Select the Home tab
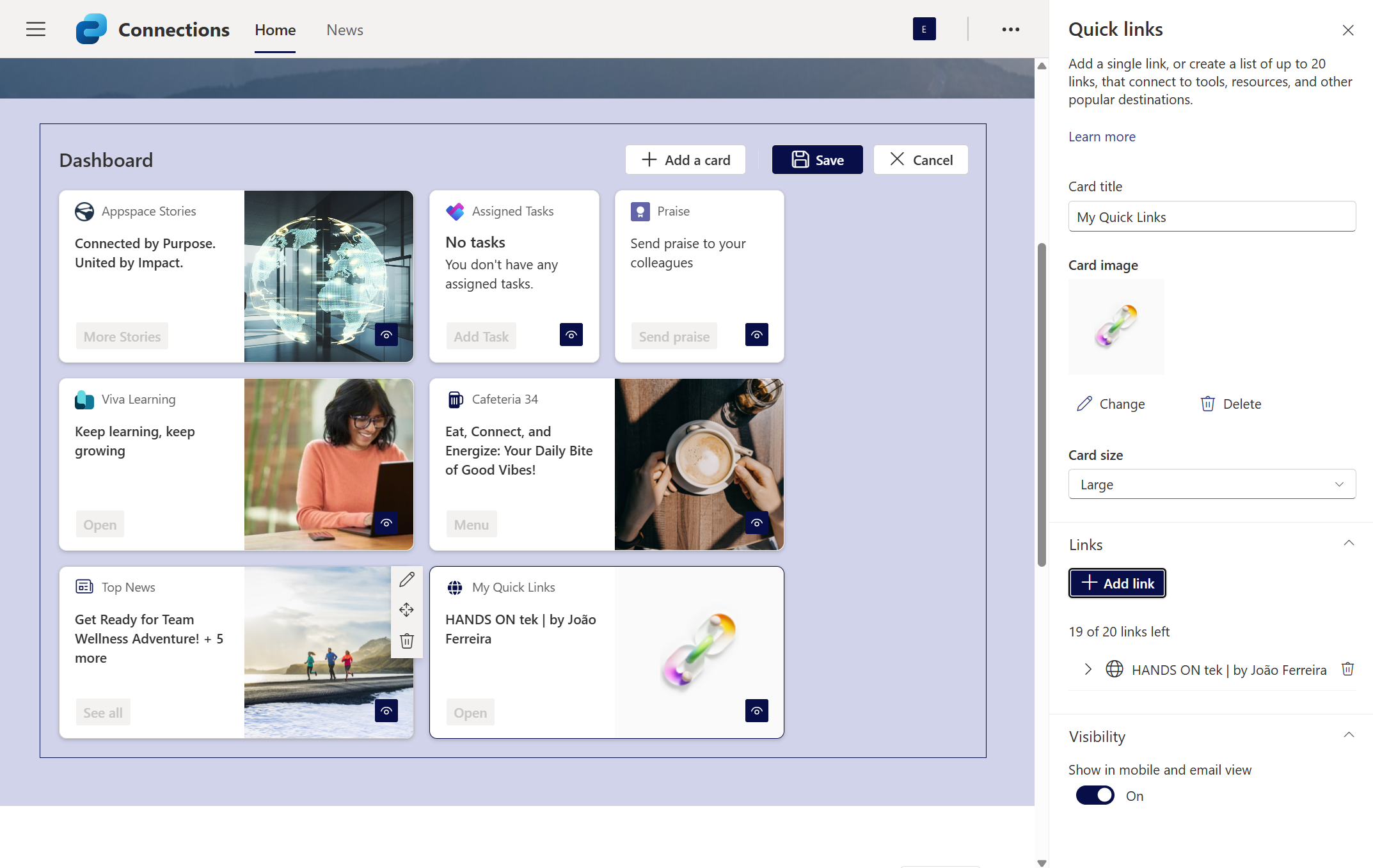The width and height of the screenshot is (1373, 868). tap(275, 30)
